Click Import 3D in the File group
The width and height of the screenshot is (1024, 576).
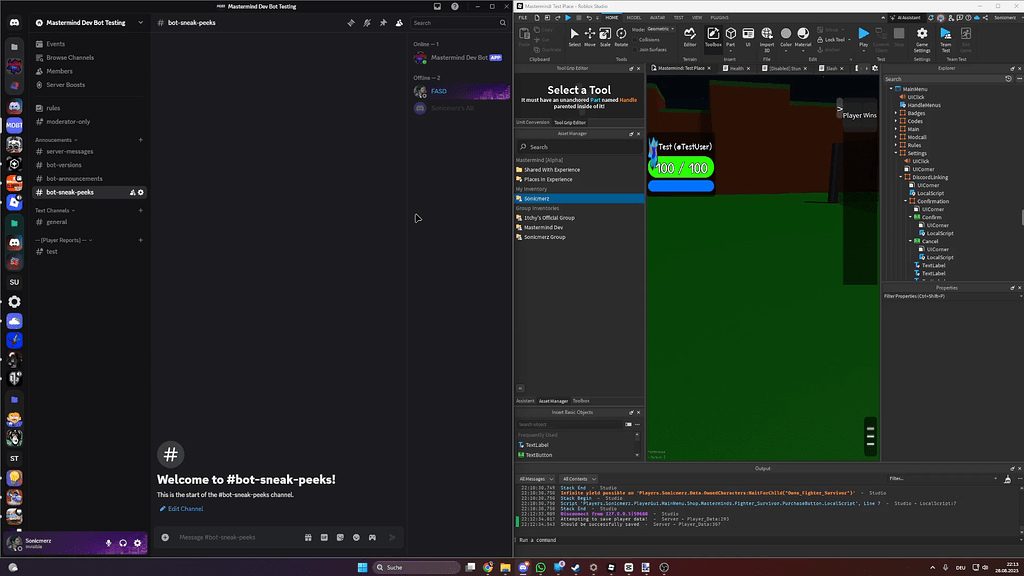767,38
